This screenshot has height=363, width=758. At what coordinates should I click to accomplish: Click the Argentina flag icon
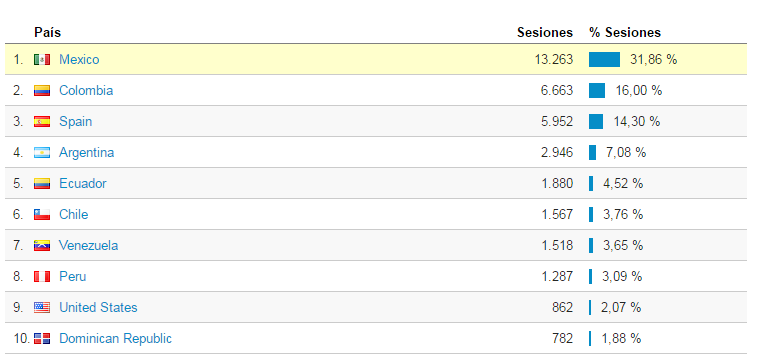[42, 153]
